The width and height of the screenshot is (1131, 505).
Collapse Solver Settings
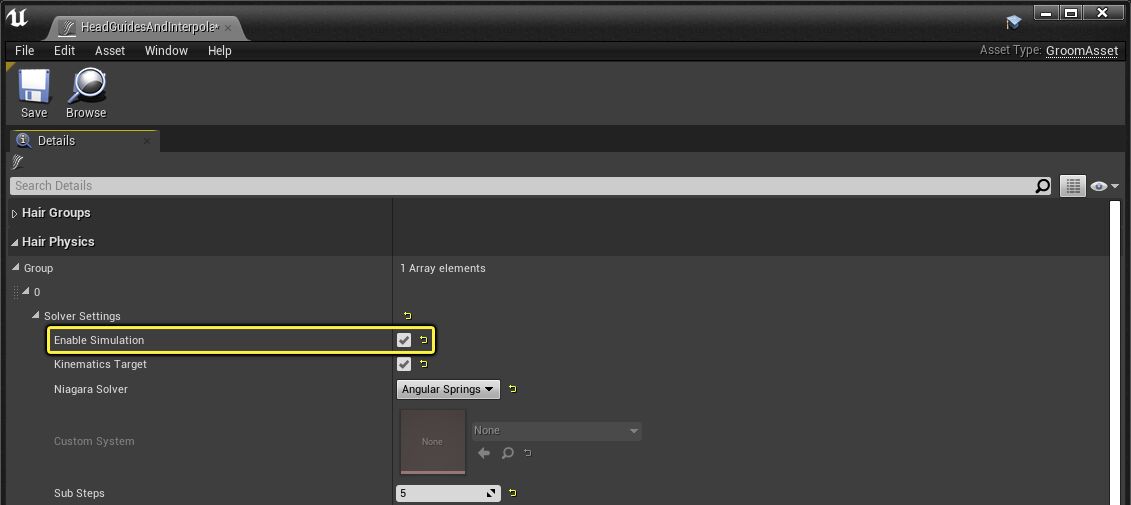pyautogui.click(x=35, y=315)
